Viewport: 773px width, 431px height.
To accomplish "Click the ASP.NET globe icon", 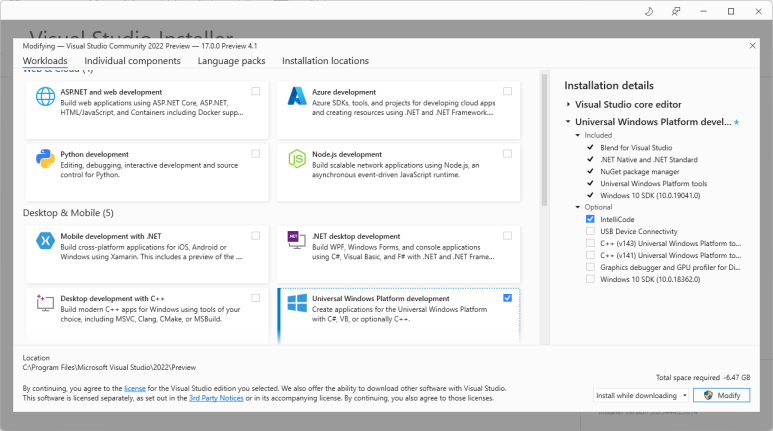I will [x=45, y=97].
